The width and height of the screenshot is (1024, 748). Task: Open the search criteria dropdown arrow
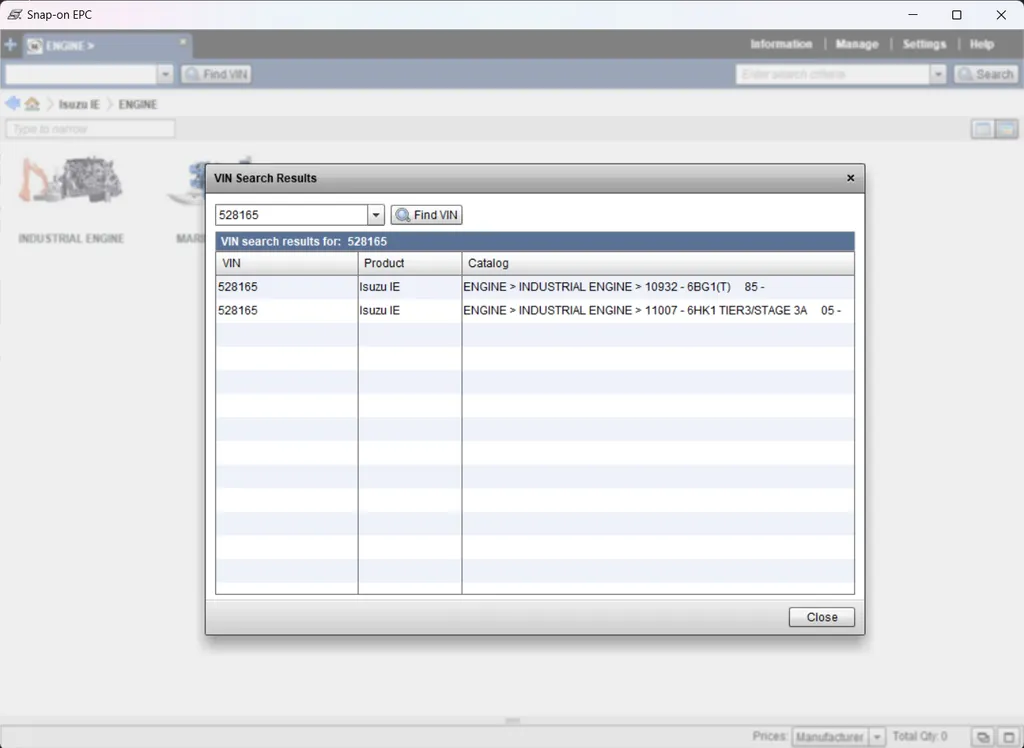(938, 74)
